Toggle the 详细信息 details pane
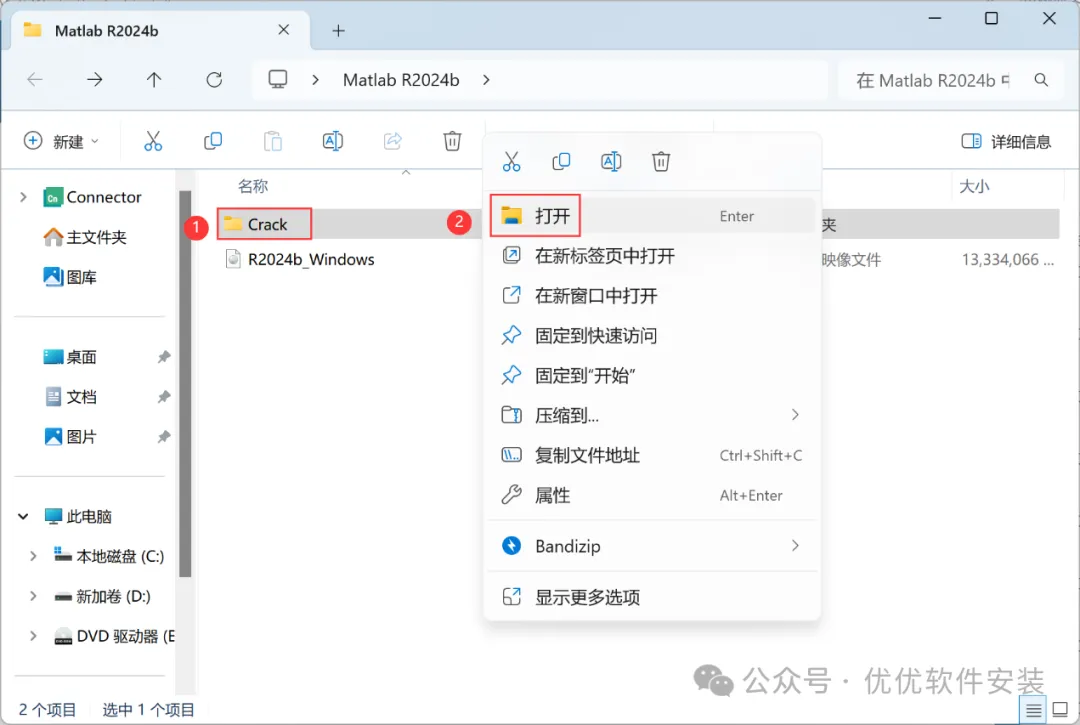Image resolution: width=1080 pixels, height=725 pixels. coord(1006,141)
